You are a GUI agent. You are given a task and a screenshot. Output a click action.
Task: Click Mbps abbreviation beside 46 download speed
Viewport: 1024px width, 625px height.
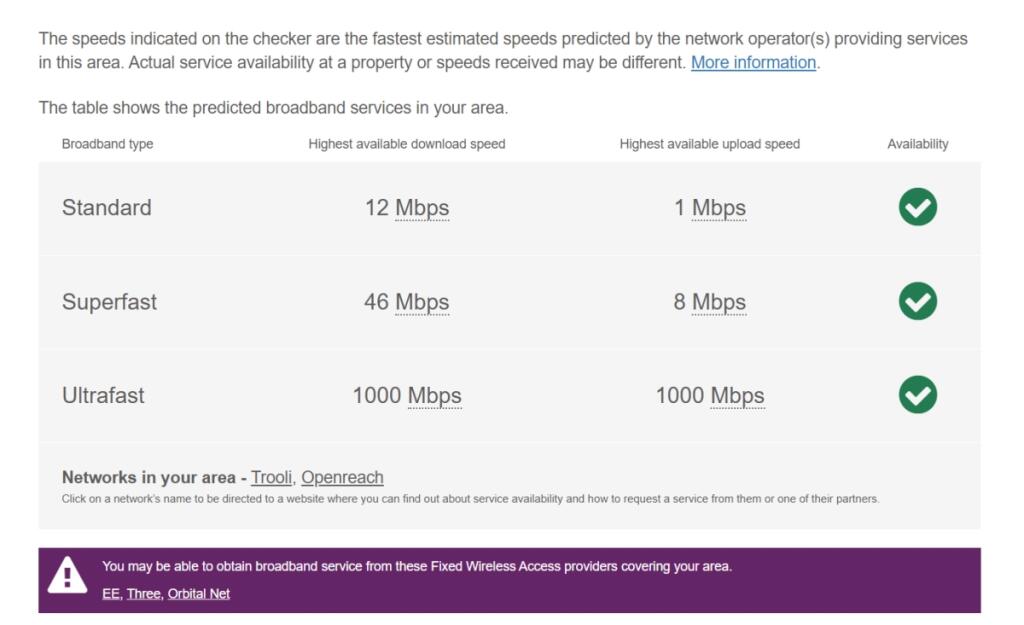click(422, 302)
